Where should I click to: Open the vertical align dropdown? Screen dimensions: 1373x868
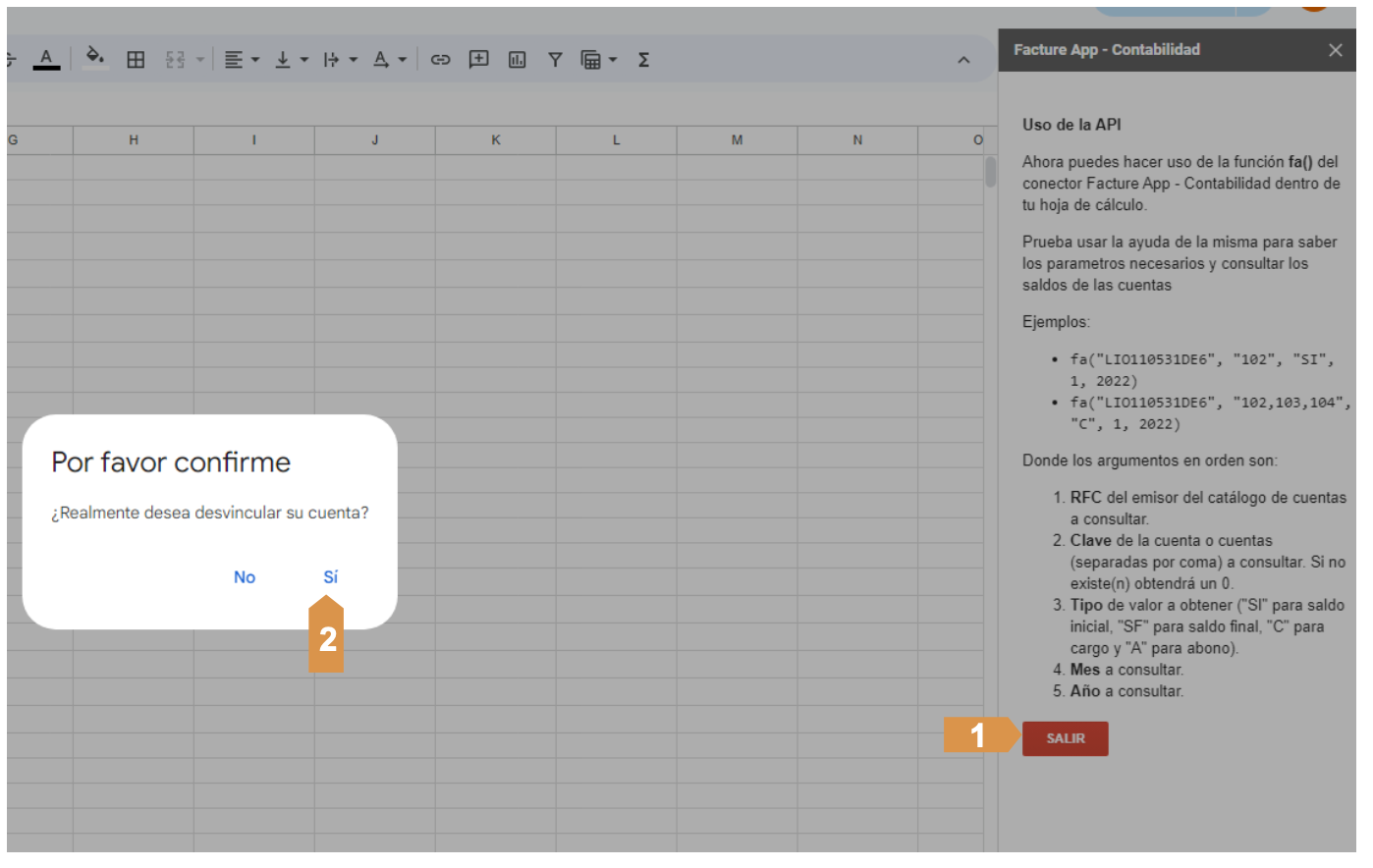292,60
